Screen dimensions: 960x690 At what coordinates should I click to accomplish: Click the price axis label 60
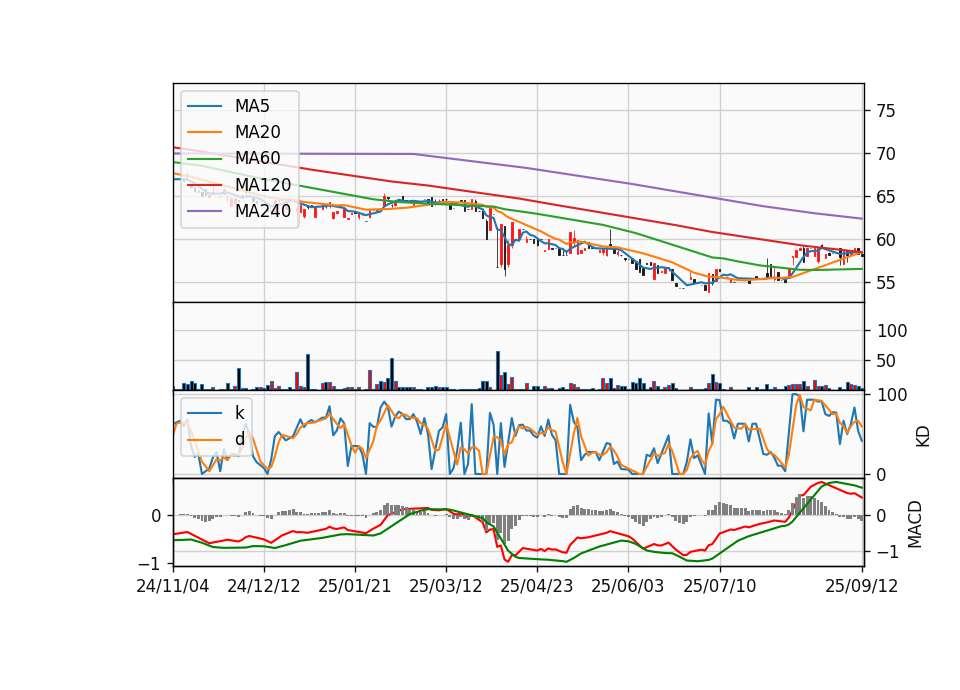885,240
